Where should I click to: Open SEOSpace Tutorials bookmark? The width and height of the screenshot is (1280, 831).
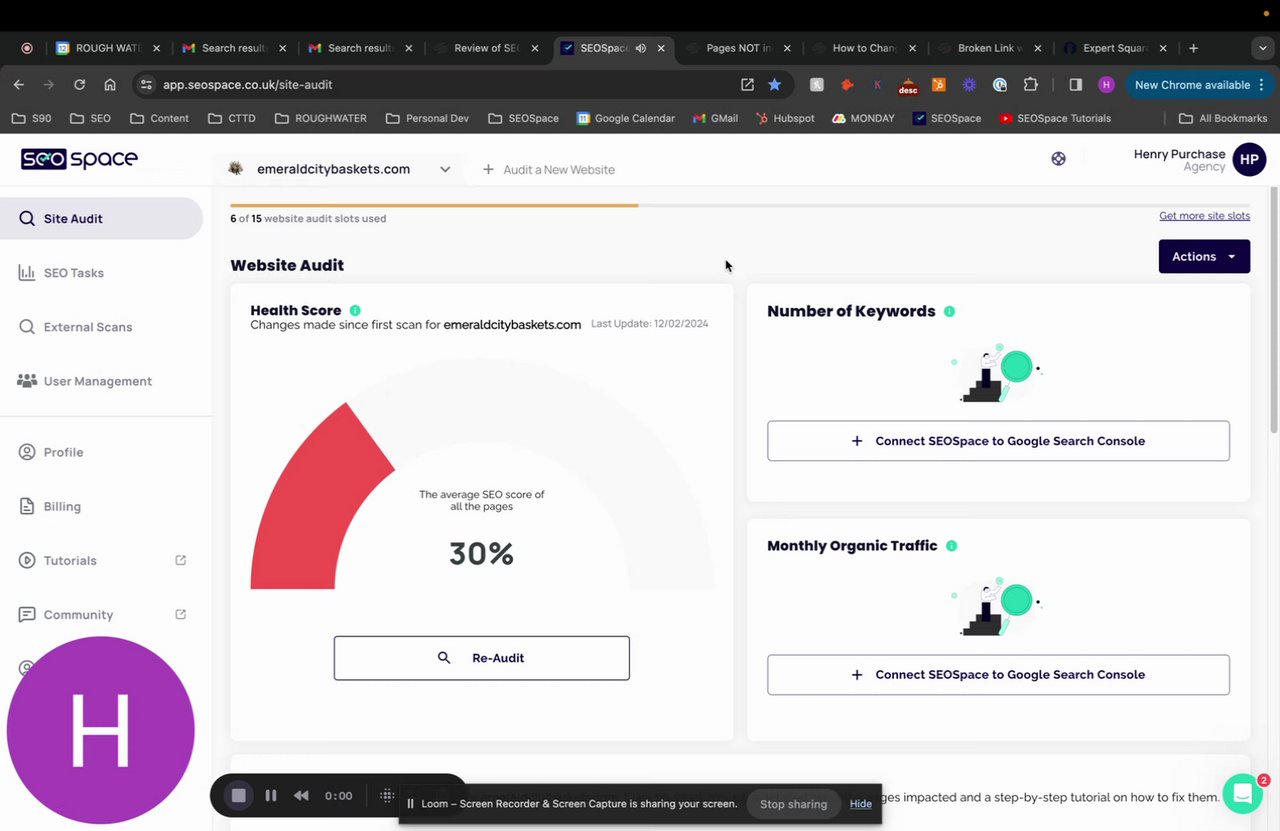(1055, 118)
